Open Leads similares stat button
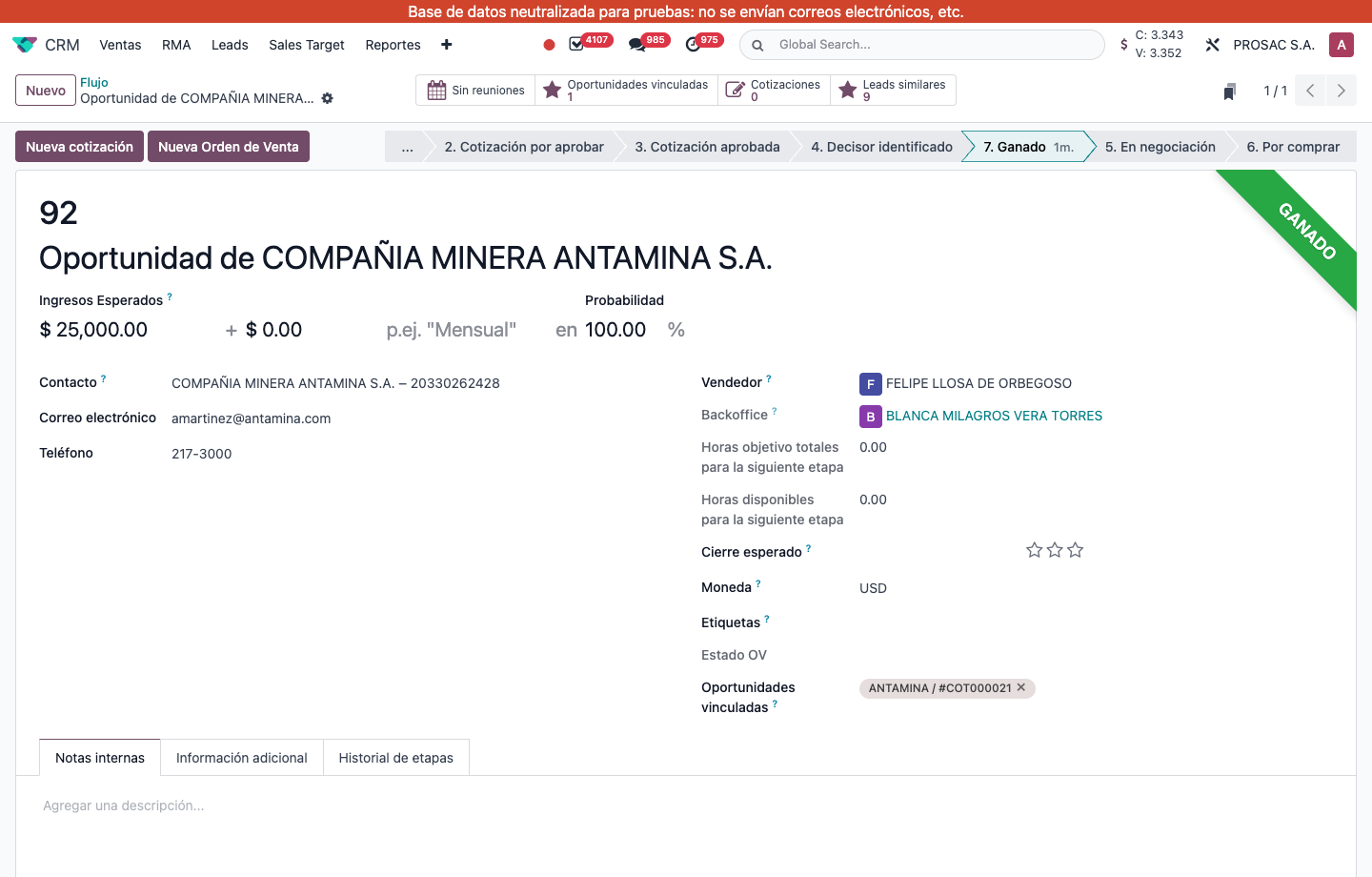 coord(893,91)
